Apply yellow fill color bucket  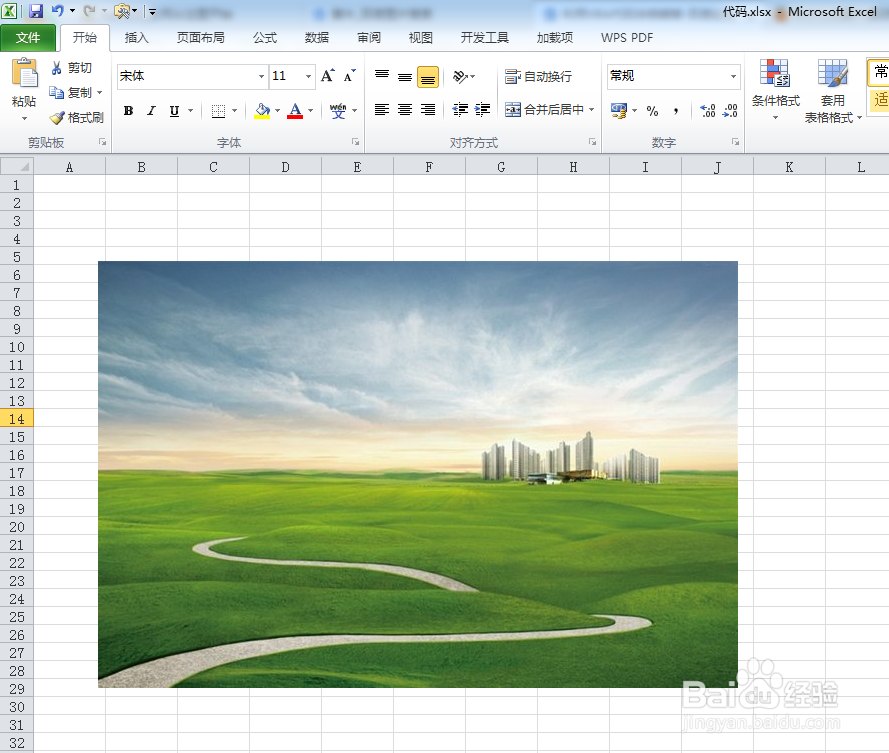[262, 111]
